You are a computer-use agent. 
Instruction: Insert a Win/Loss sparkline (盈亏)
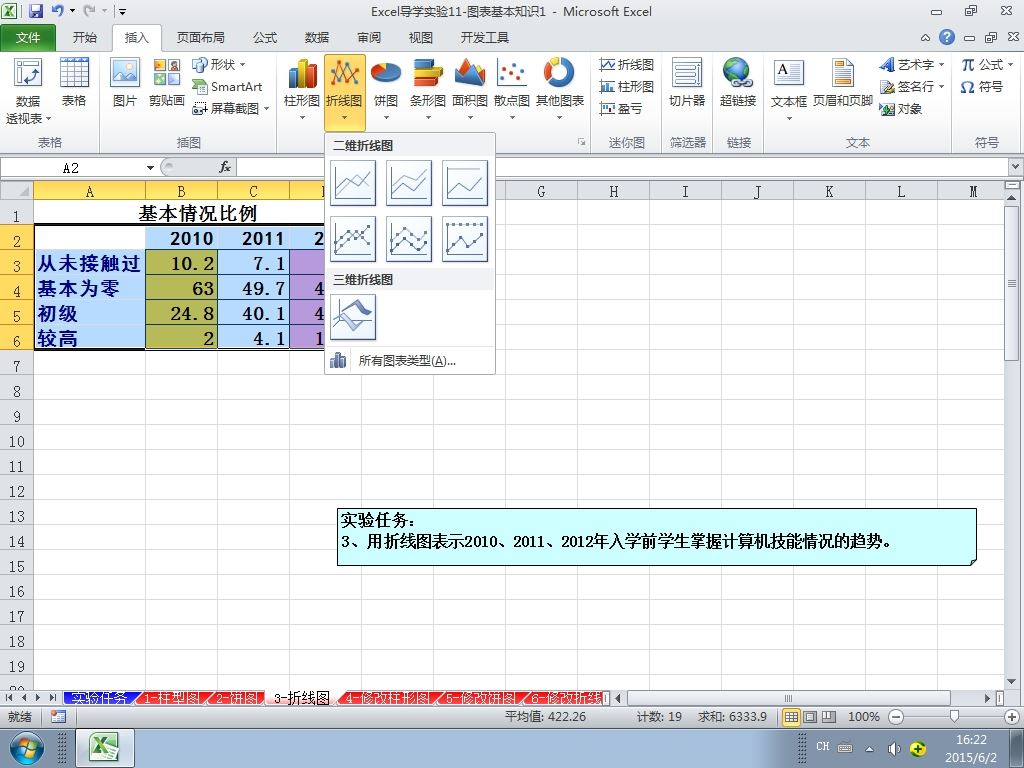tap(620, 108)
